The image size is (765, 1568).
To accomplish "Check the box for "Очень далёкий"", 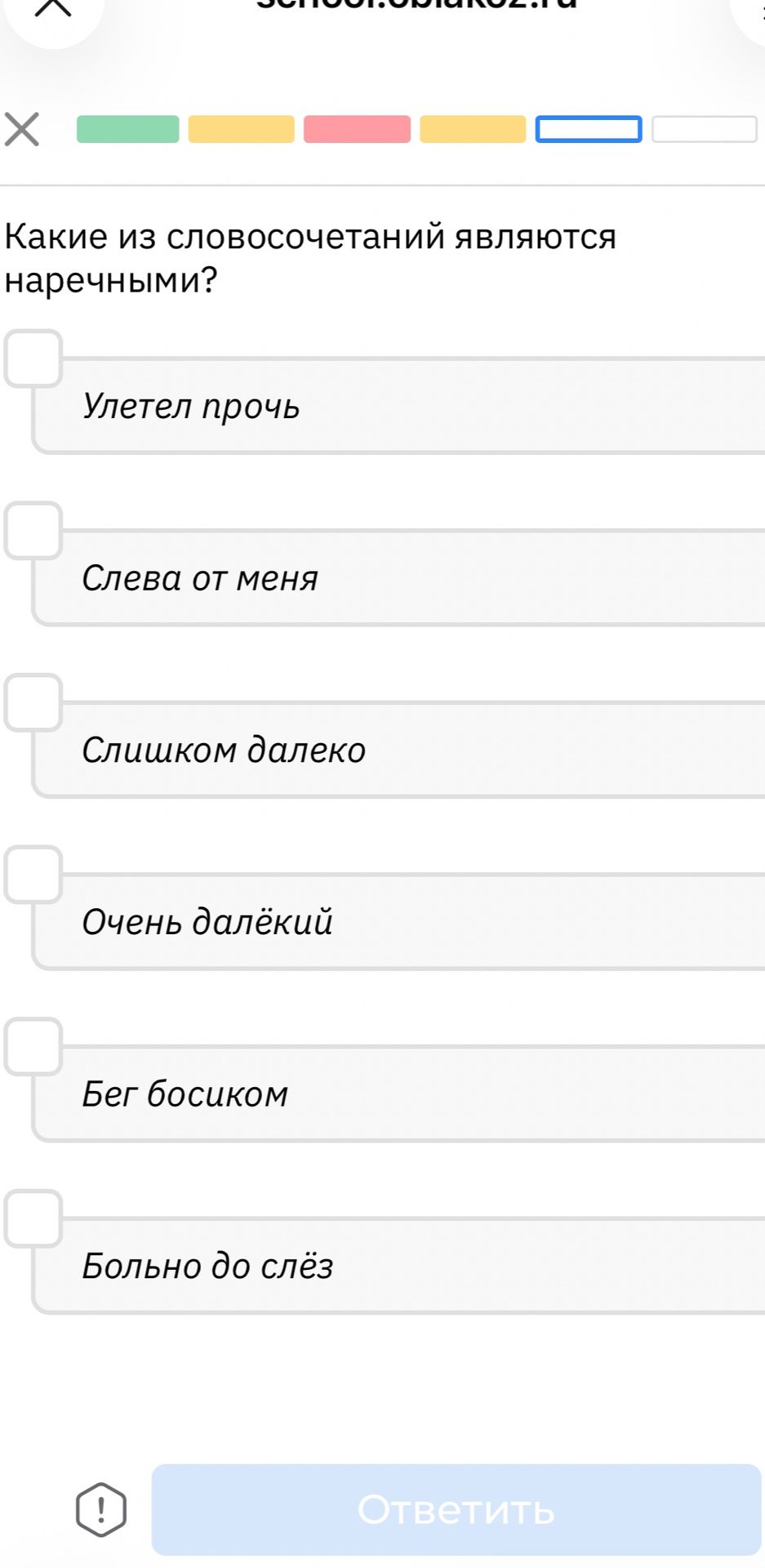I will [33, 875].
